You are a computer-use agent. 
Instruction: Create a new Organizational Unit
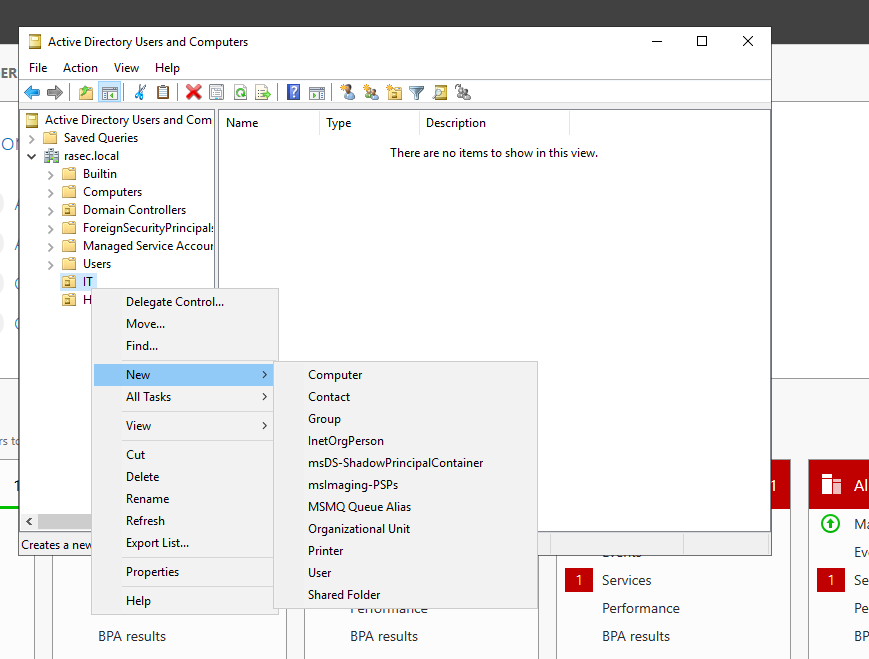coord(406,529)
